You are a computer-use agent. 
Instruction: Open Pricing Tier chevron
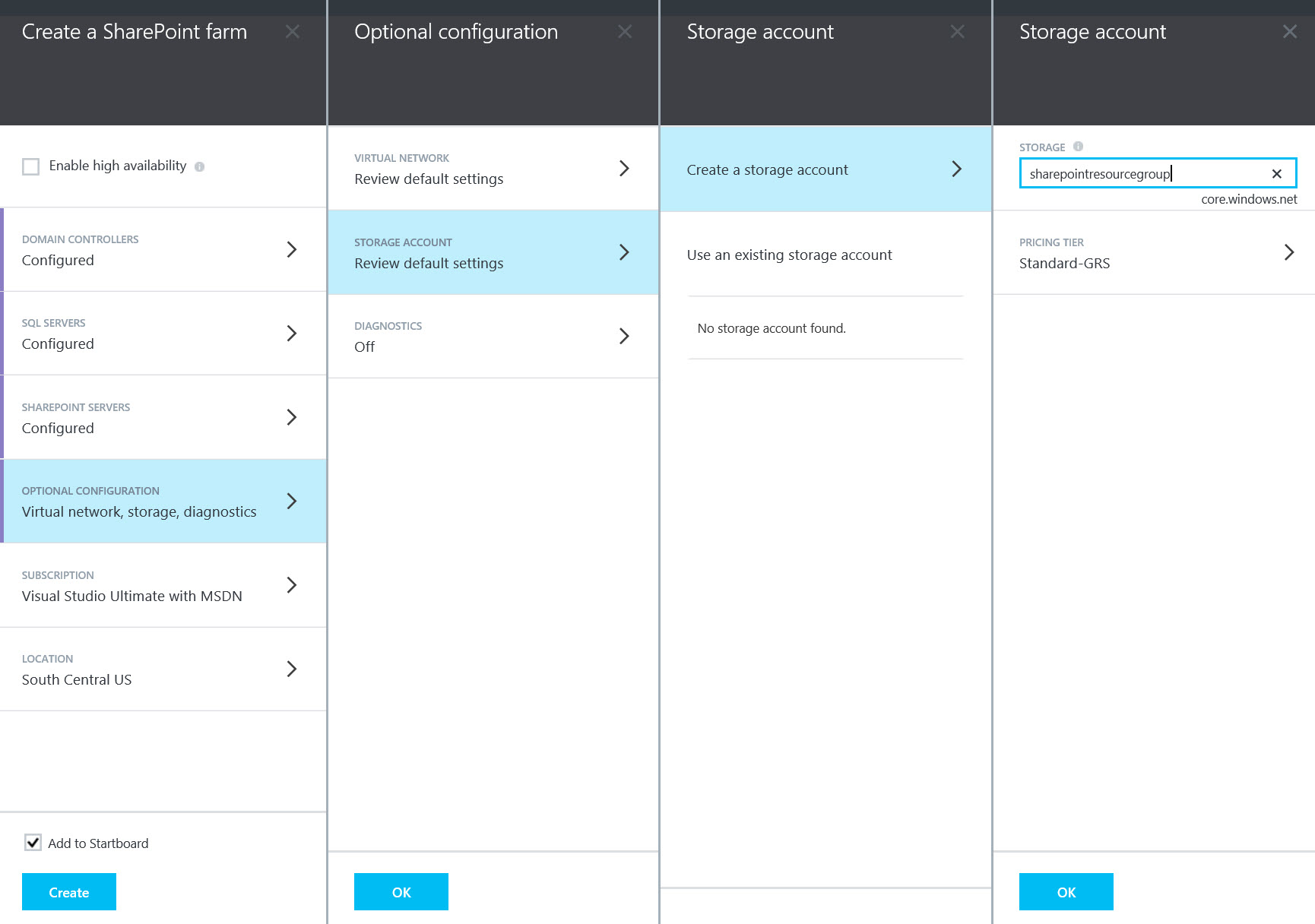pos(1289,252)
